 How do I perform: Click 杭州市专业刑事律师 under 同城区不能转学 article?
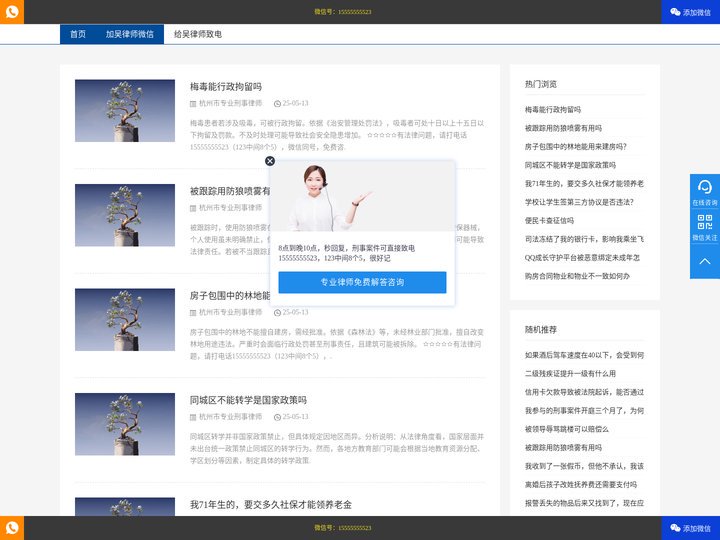tap(230, 416)
